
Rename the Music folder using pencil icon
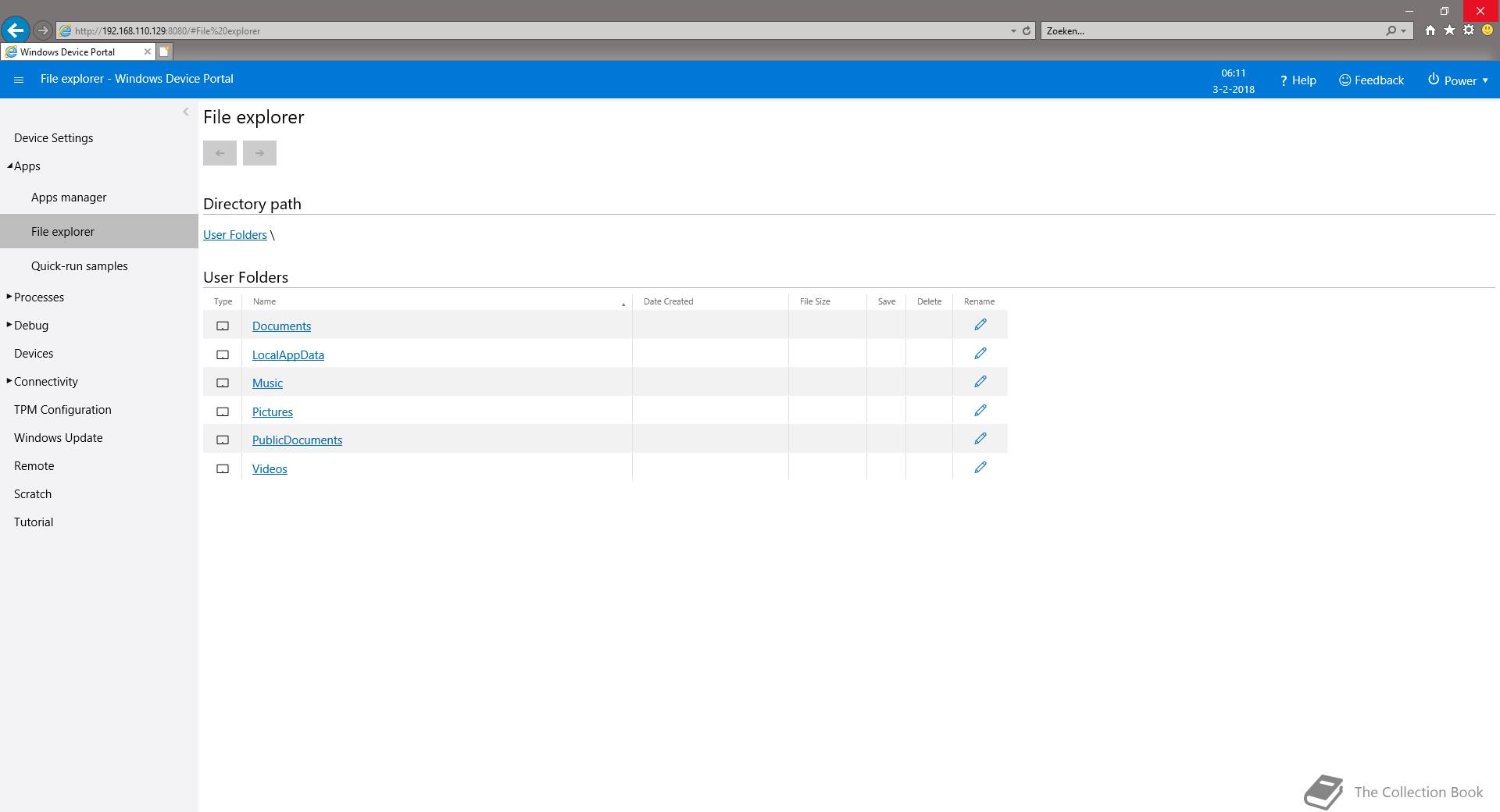click(980, 382)
